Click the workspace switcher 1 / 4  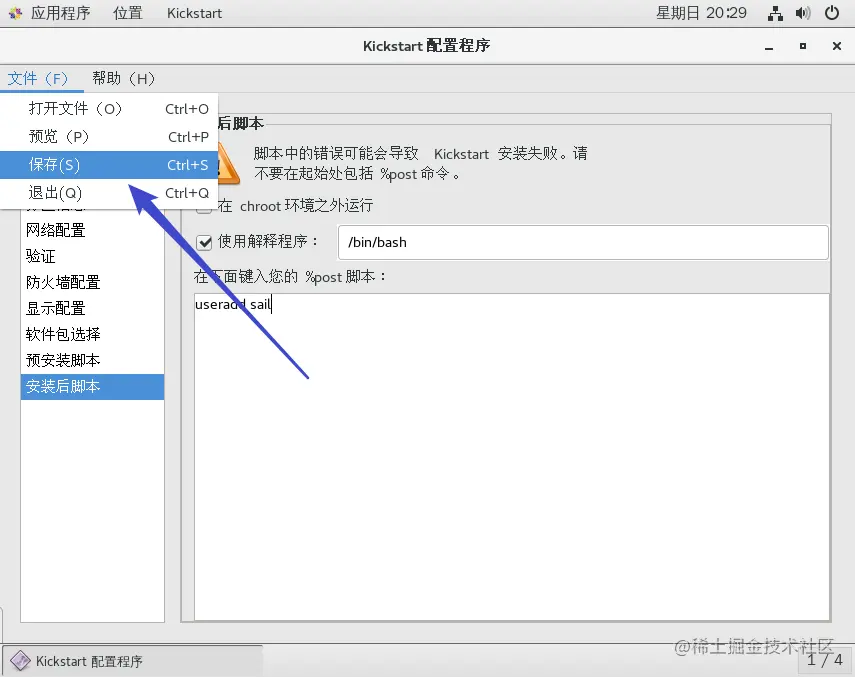(824, 660)
